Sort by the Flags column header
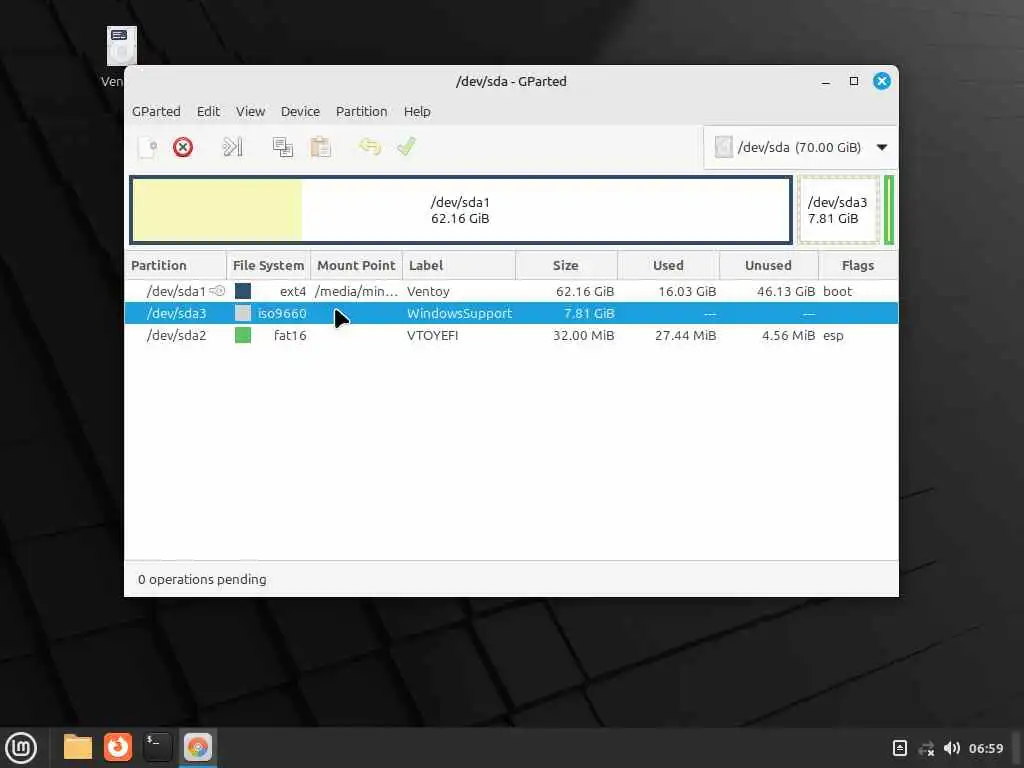 857,266
